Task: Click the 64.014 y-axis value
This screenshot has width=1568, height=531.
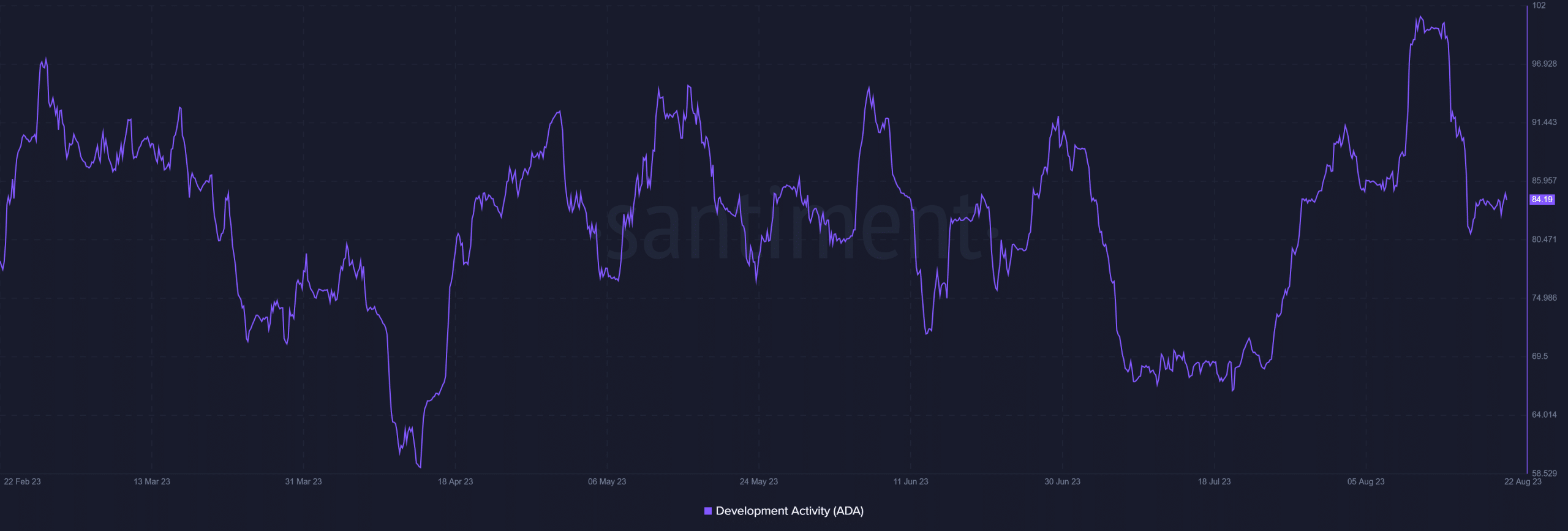Action: pos(1544,415)
